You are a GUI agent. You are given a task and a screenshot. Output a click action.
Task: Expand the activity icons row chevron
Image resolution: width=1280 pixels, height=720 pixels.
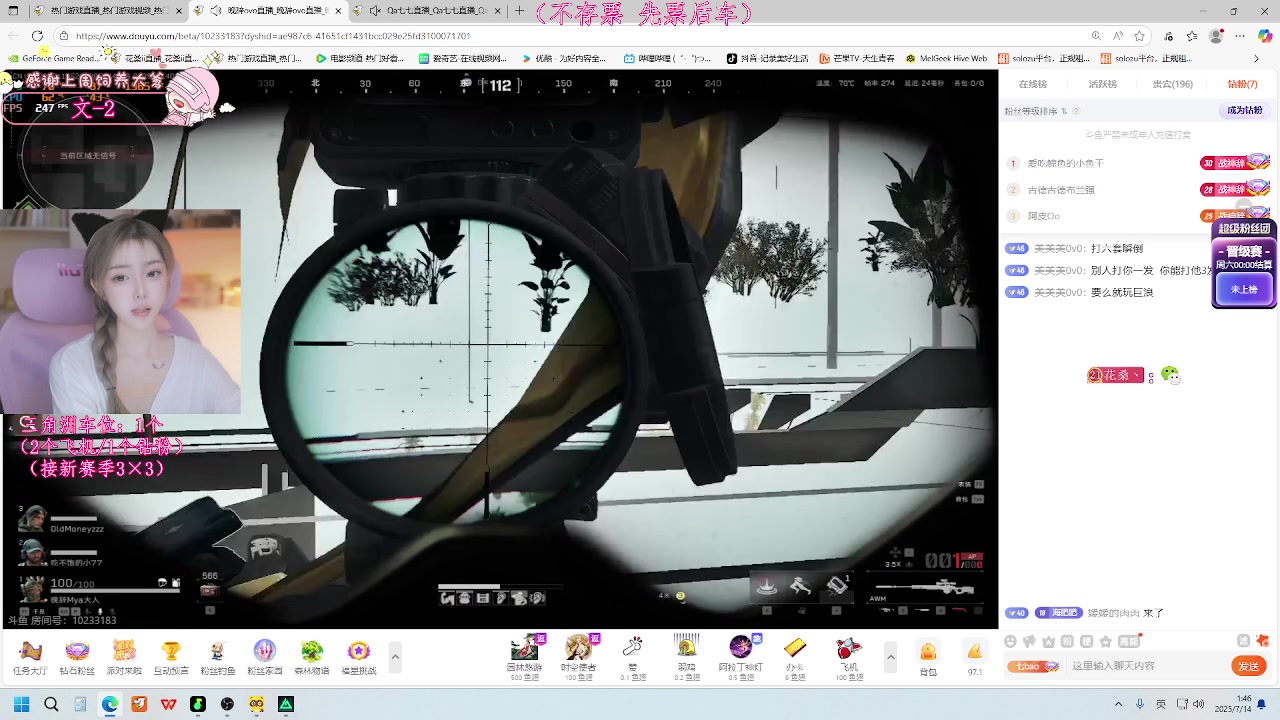point(395,657)
